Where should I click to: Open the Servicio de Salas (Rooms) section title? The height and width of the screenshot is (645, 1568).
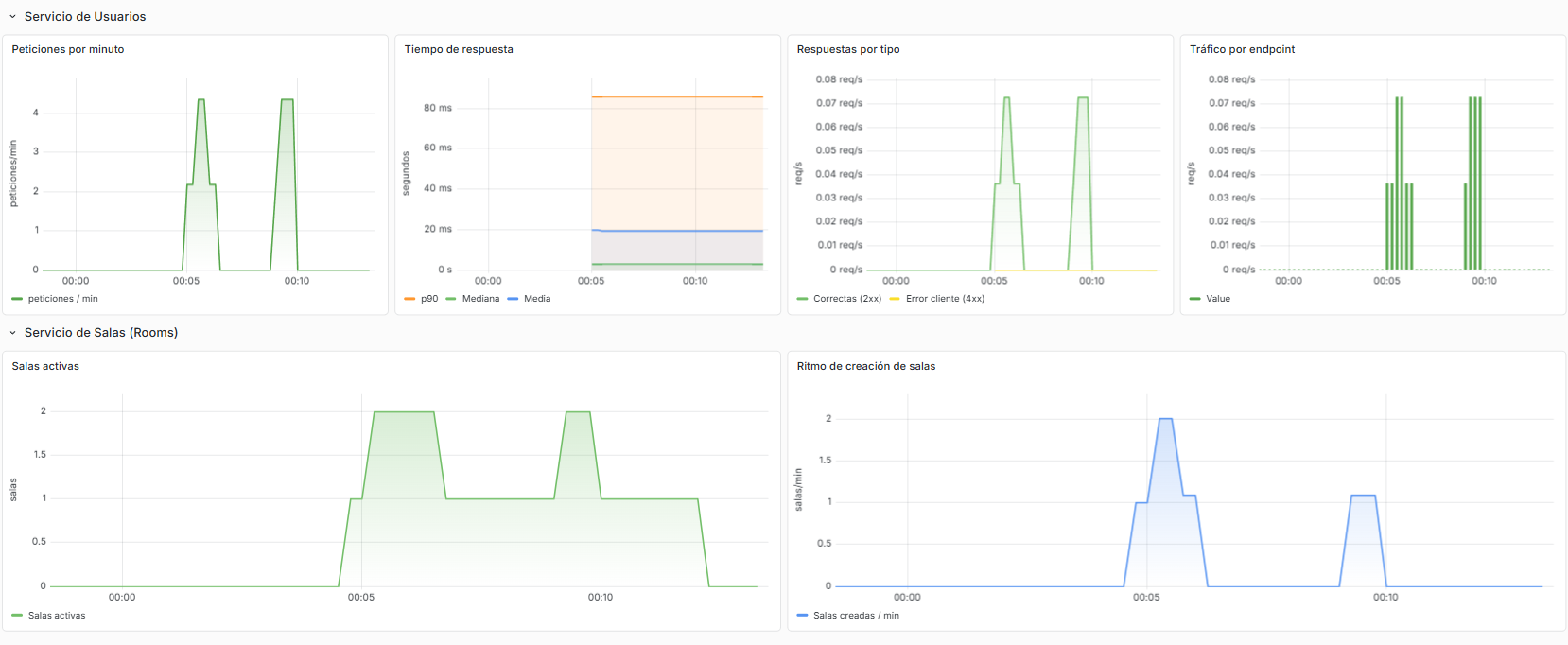click(x=101, y=333)
